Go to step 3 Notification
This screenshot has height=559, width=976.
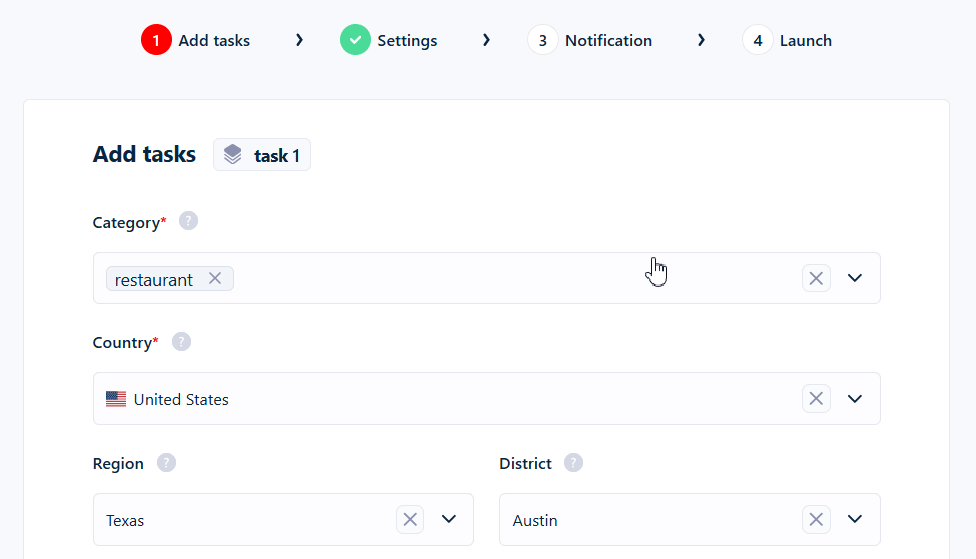(x=589, y=40)
